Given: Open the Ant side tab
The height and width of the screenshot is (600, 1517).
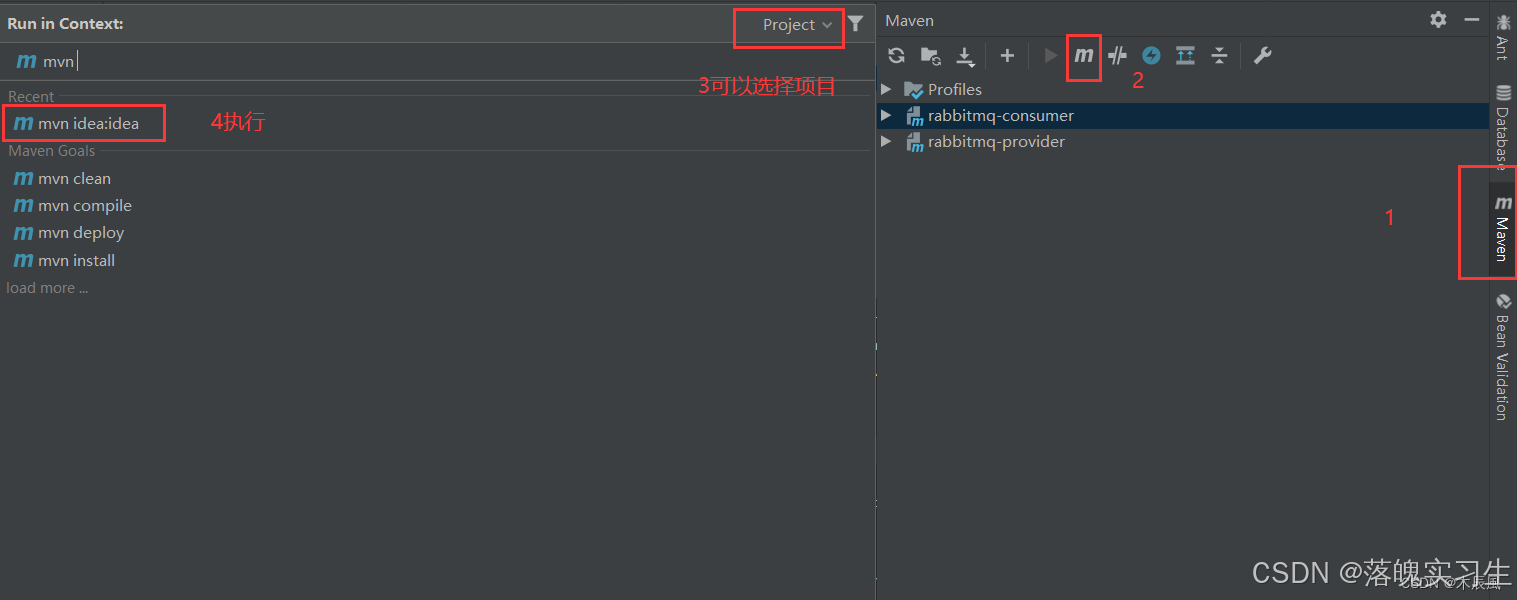Looking at the screenshot, I should tap(1502, 36).
